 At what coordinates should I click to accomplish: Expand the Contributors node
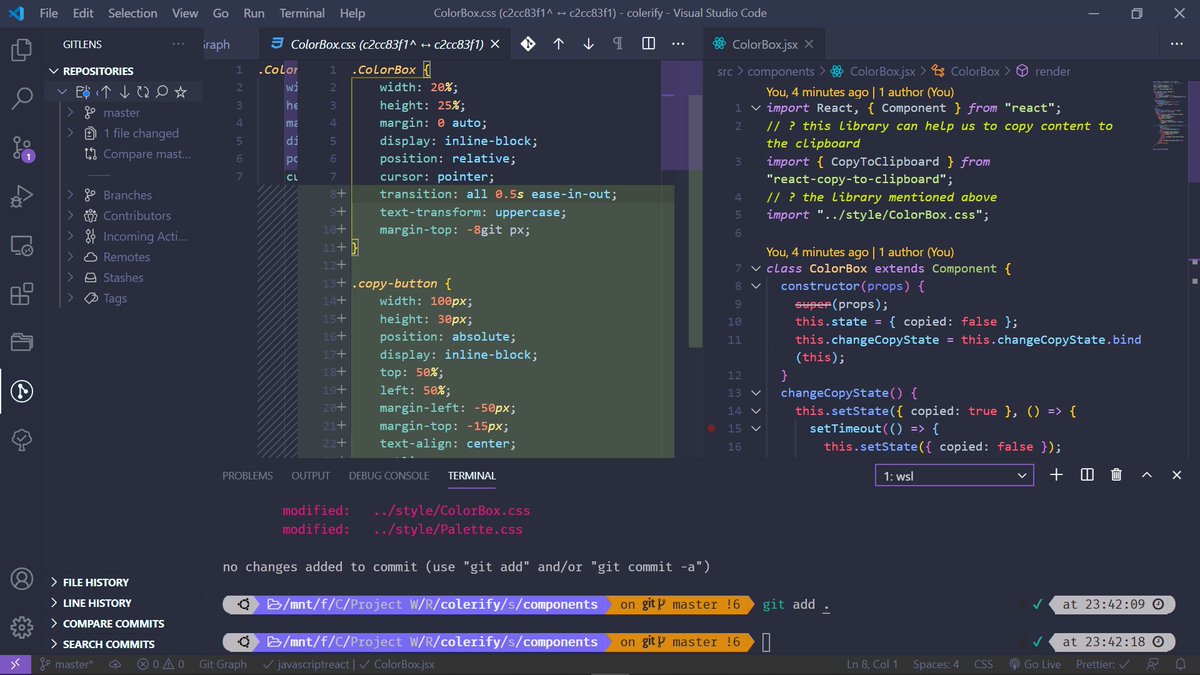[x=71, y=216]
